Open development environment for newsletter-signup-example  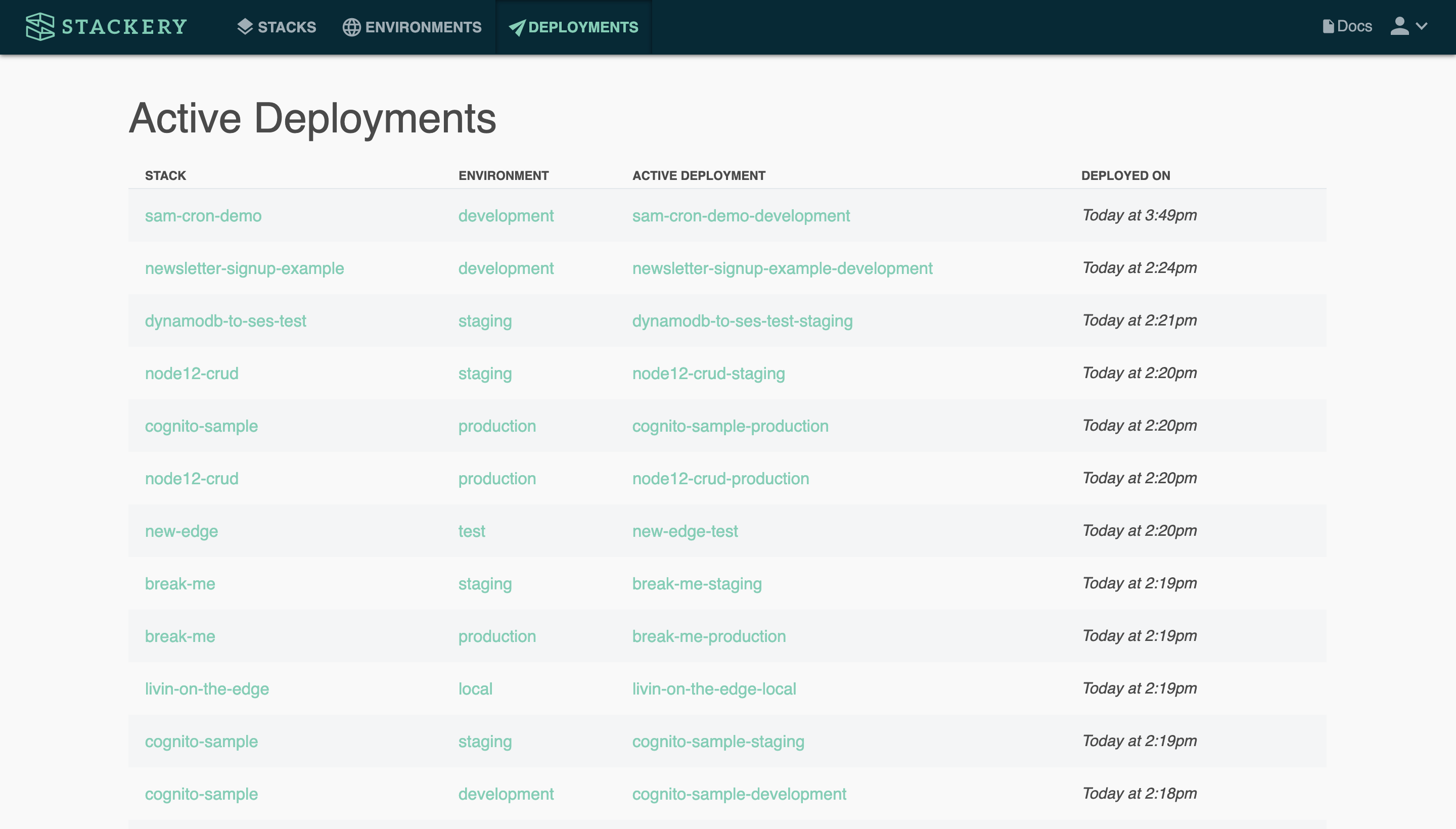point(506,268)
